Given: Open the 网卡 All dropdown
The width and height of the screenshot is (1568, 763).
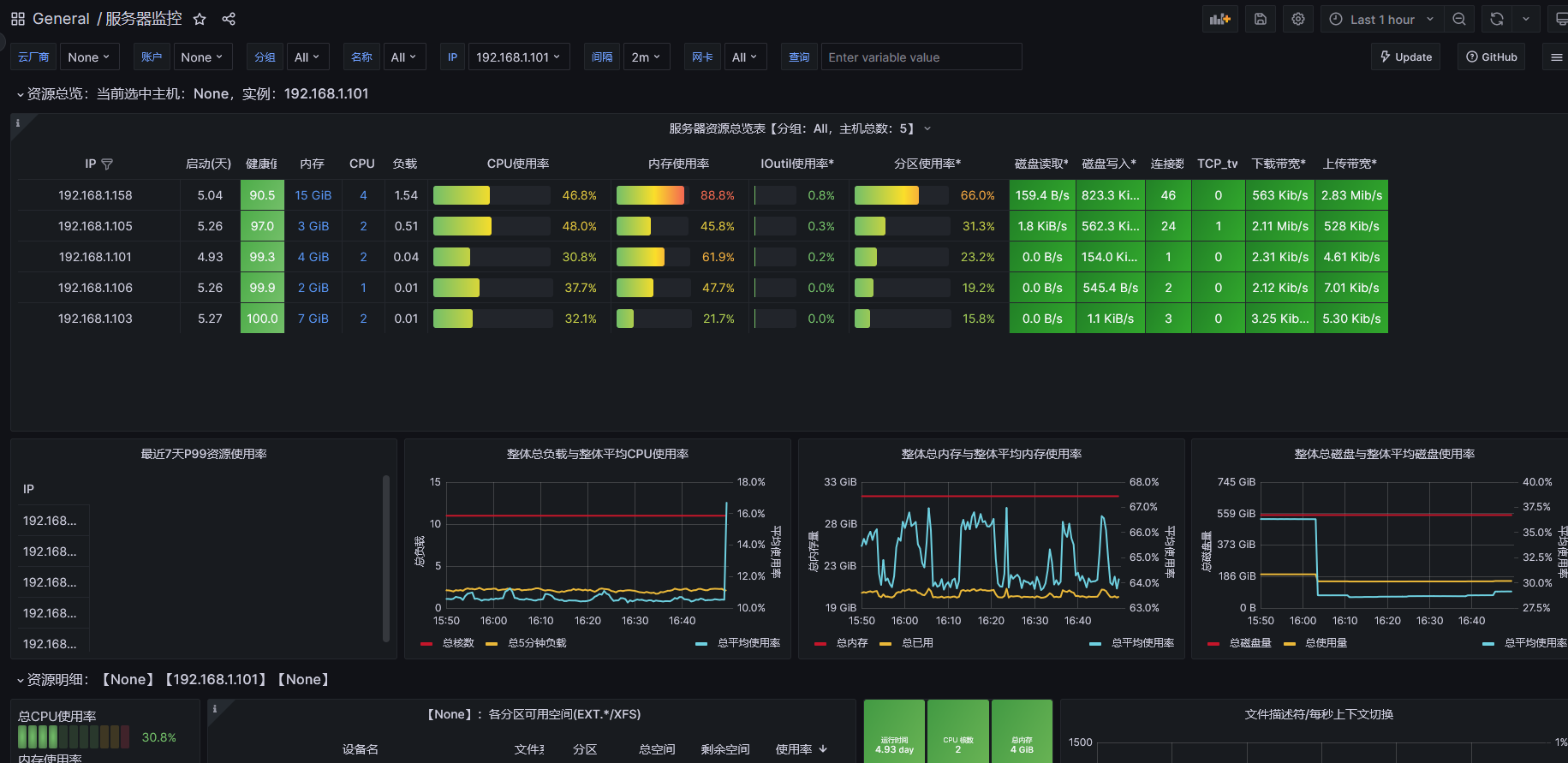Looking at the screenshot, I should pyautogui.click(x=745, y=57).
